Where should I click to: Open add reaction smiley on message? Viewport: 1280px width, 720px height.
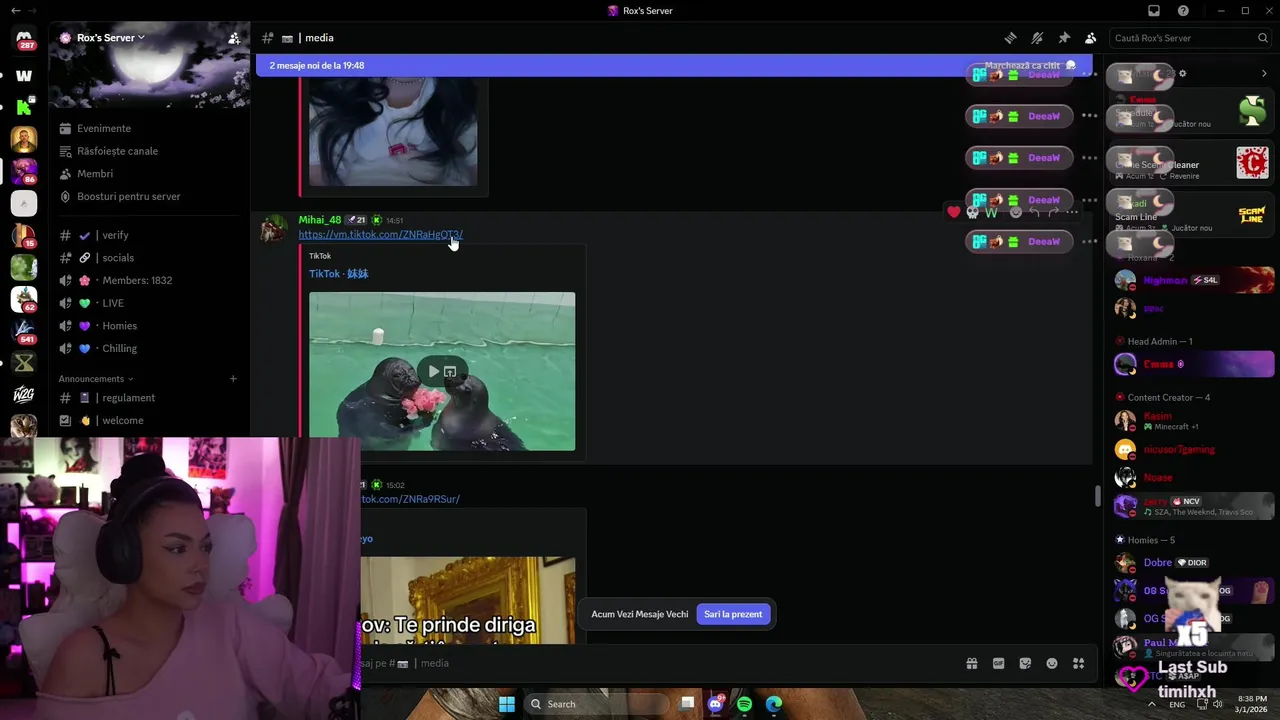pyautogui.click(x=1016, y=212)
